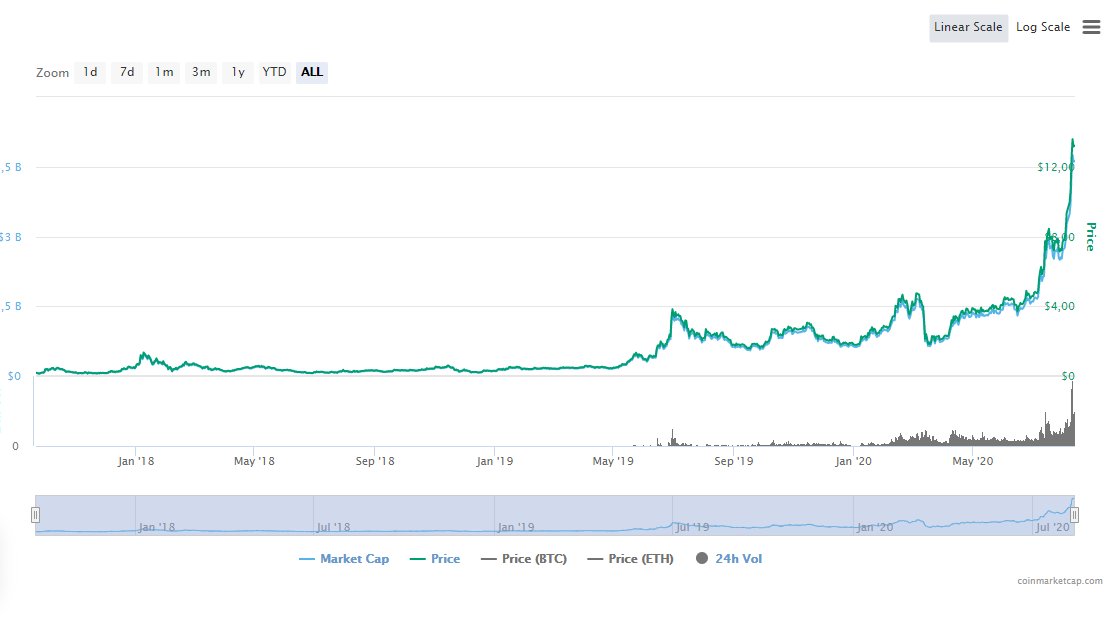Toggle the Price series legend
1116x628 pixels.
[435, 559]
